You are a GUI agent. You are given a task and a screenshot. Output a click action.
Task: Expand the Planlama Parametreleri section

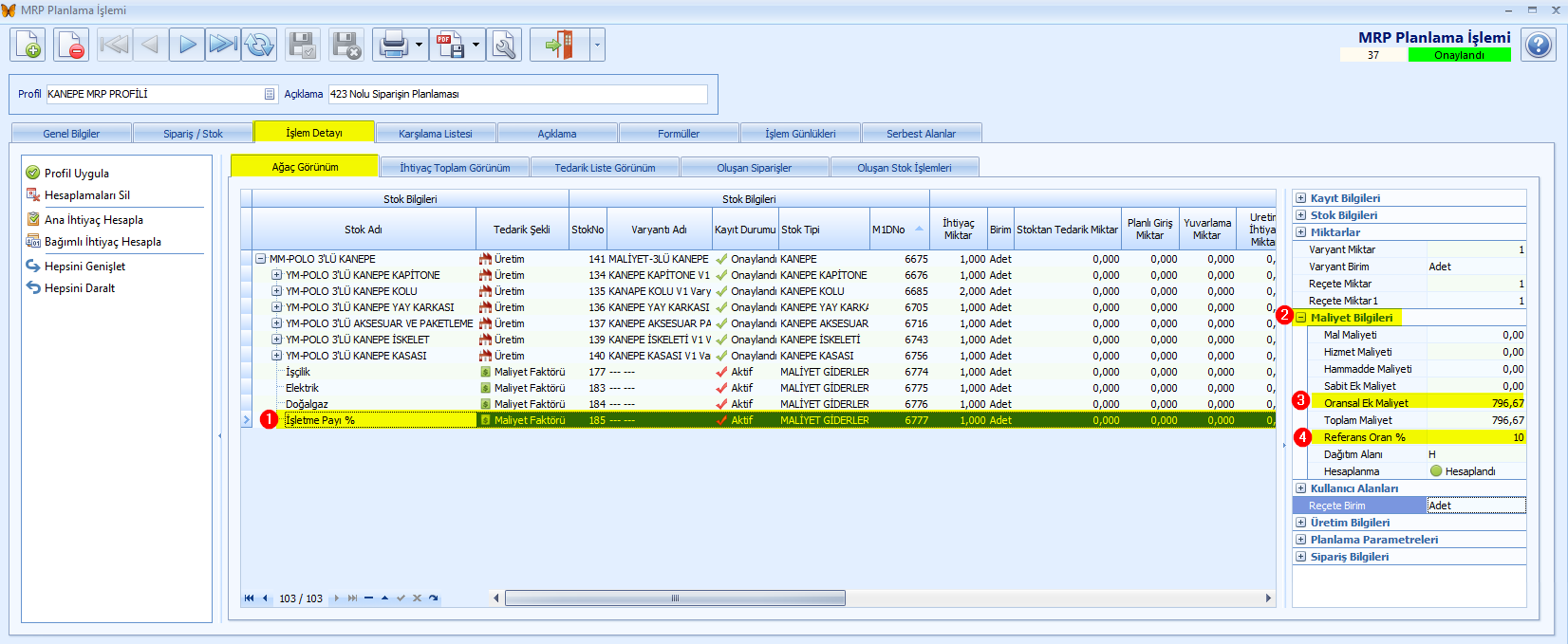[x=1301, y=540]
